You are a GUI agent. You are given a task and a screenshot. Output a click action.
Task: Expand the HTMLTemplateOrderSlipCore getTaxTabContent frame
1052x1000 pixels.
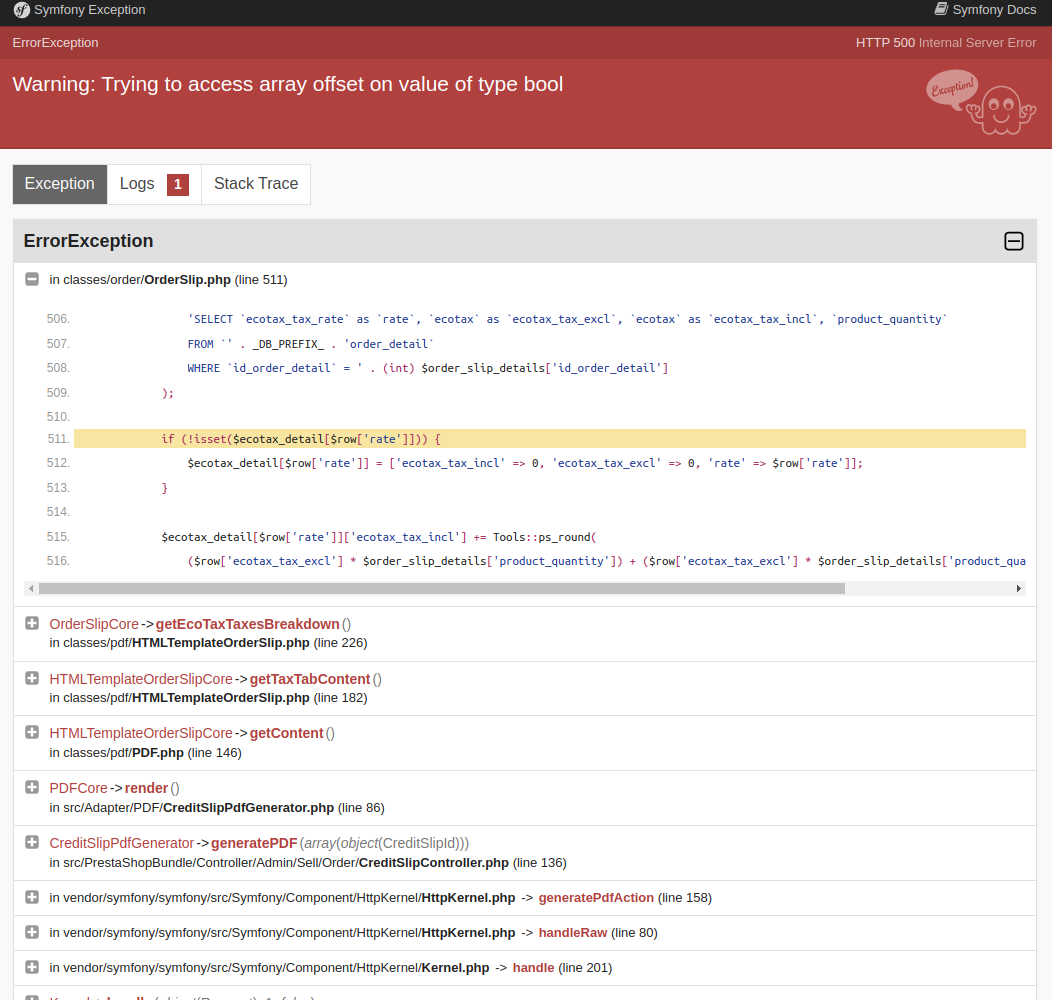tap(31, 678)
